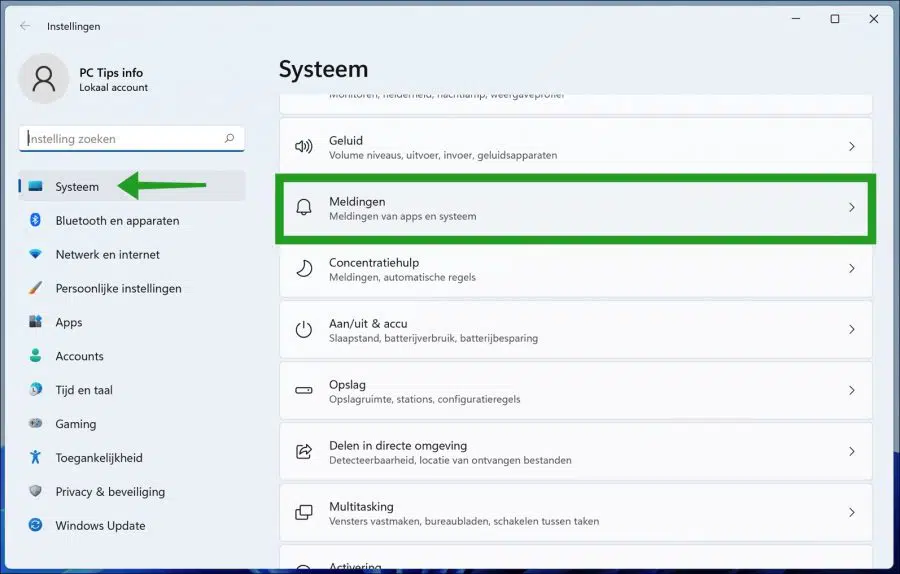Screen dimensions: 900x574
Task: Go back with the arrow button
Action: tap(25, 26)
